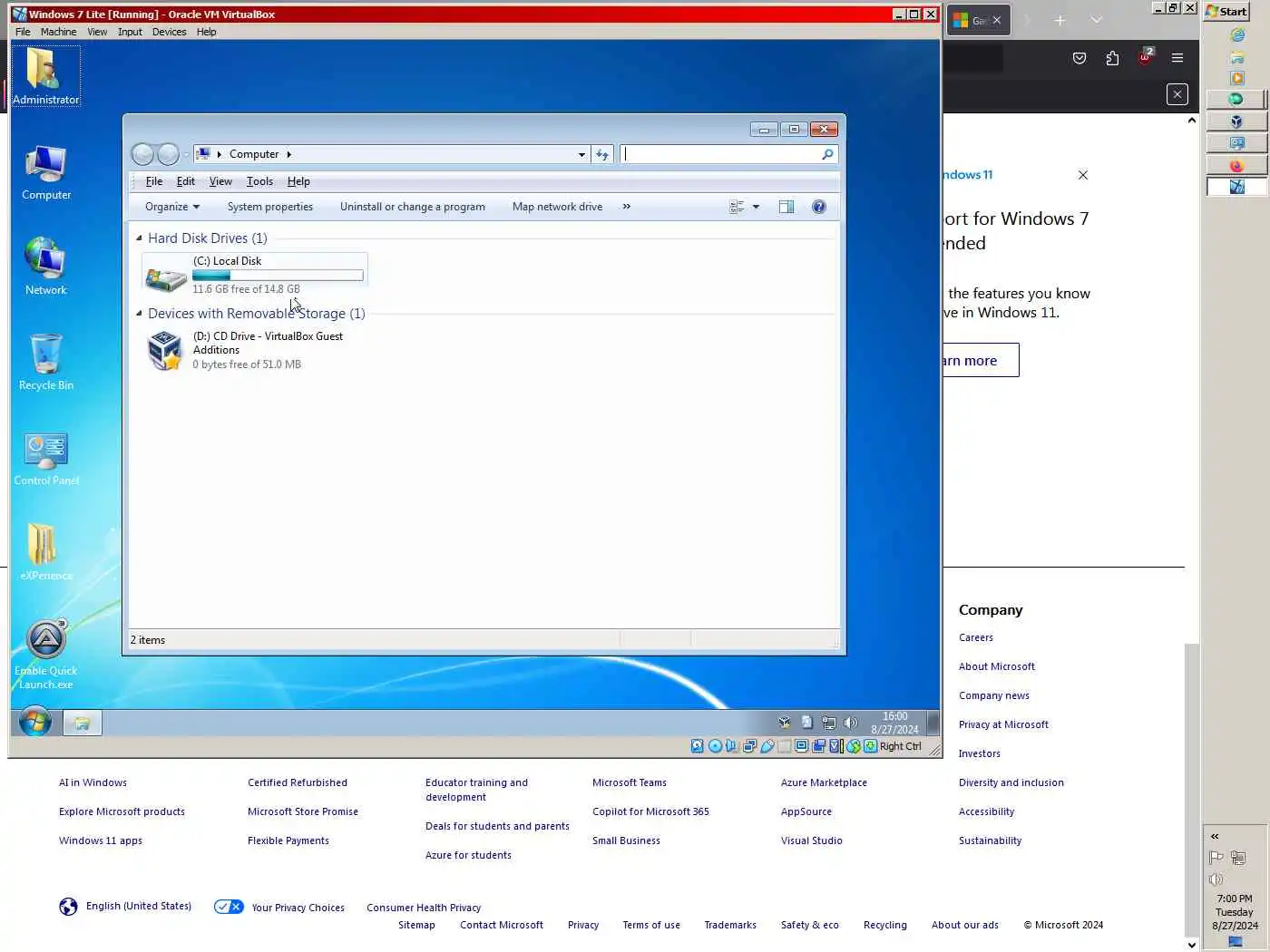Open VirtualBox Machine menu
This screenshot has height=952, width=1270.
coord(58,32)
